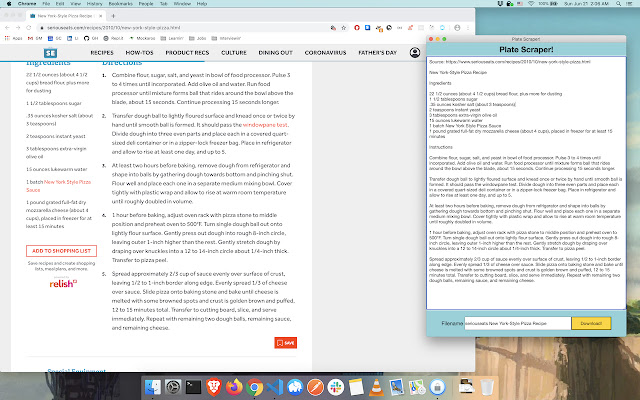Select the DINING OUT navigation item
The image size is (640, 400).
[x=276, y=53]
